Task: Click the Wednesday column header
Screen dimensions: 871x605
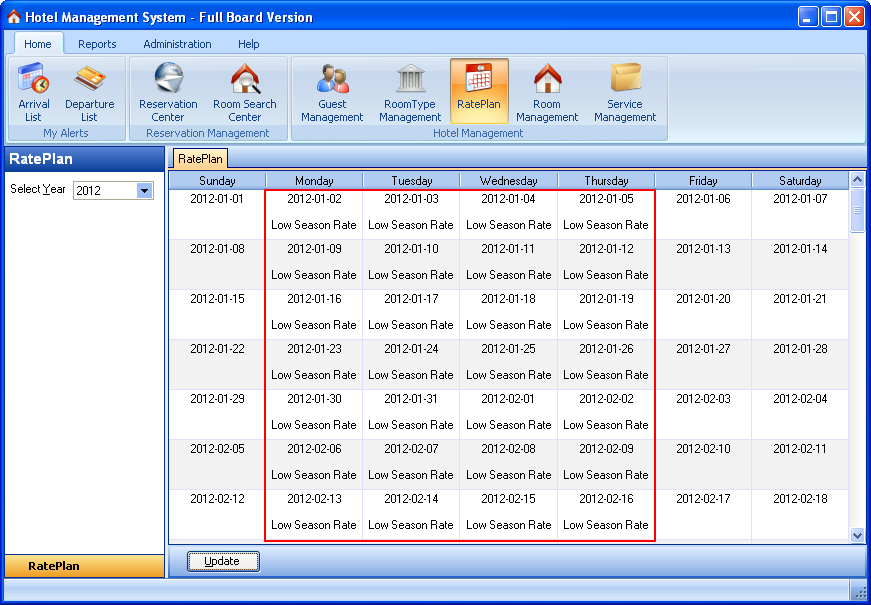Action: click(x=508, y=181)
